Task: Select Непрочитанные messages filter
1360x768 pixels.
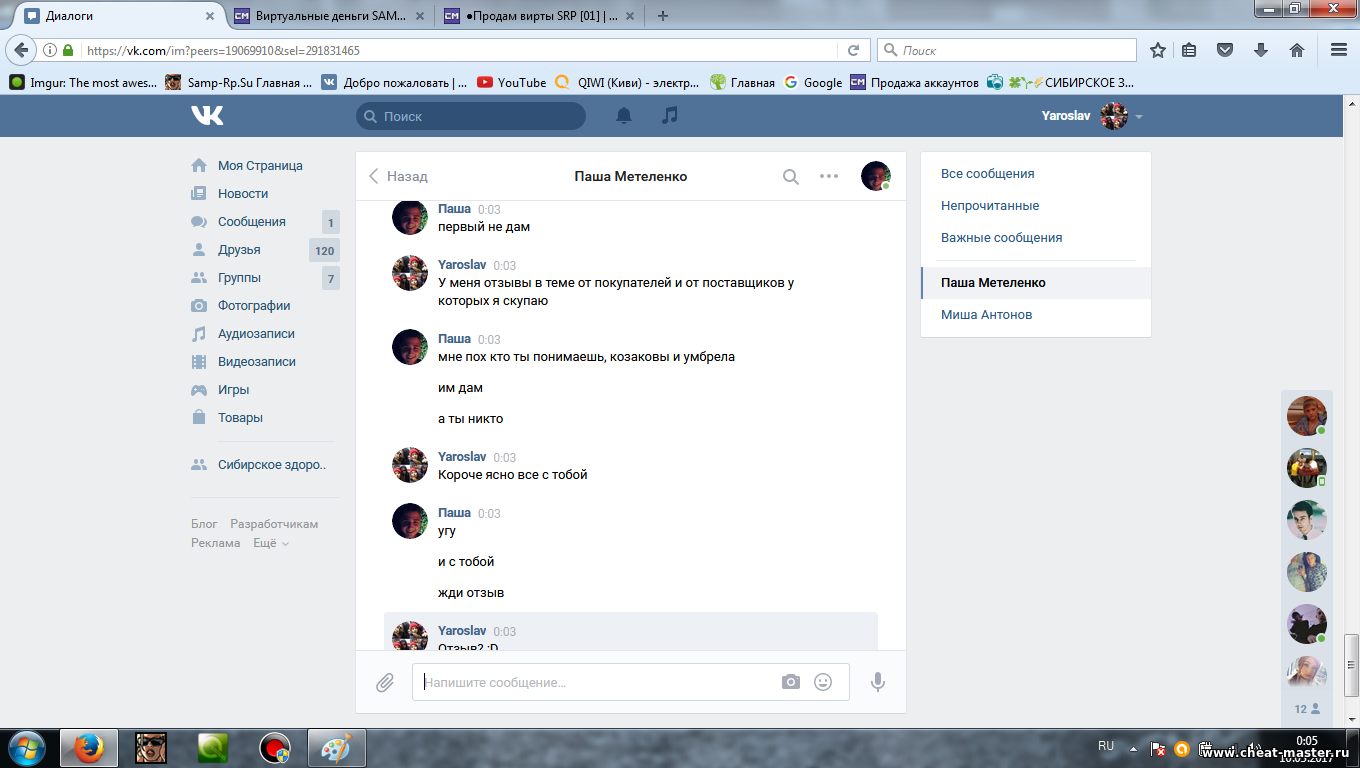Action: (x=990, y=206)
